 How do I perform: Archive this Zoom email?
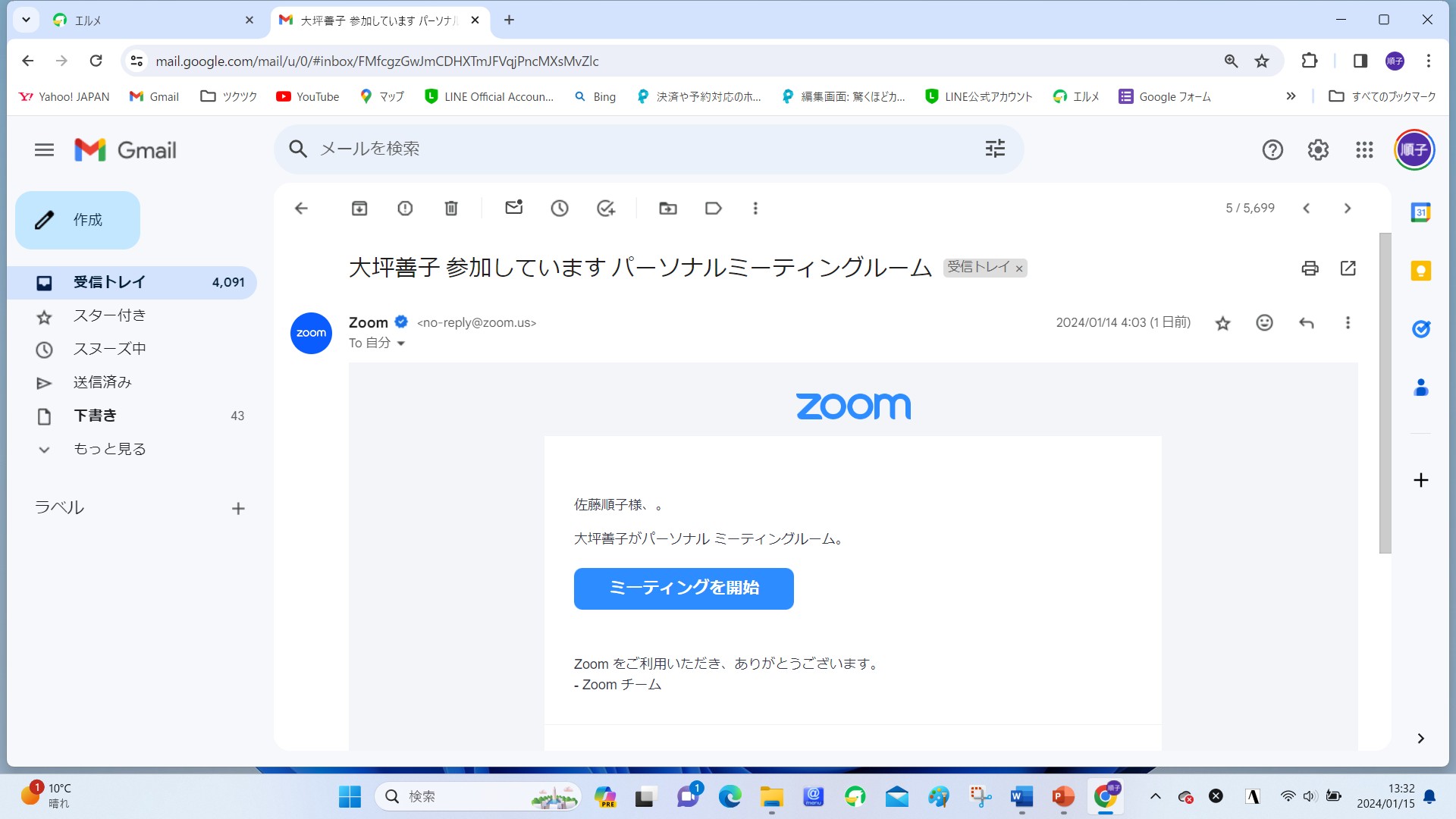point(359,209)
